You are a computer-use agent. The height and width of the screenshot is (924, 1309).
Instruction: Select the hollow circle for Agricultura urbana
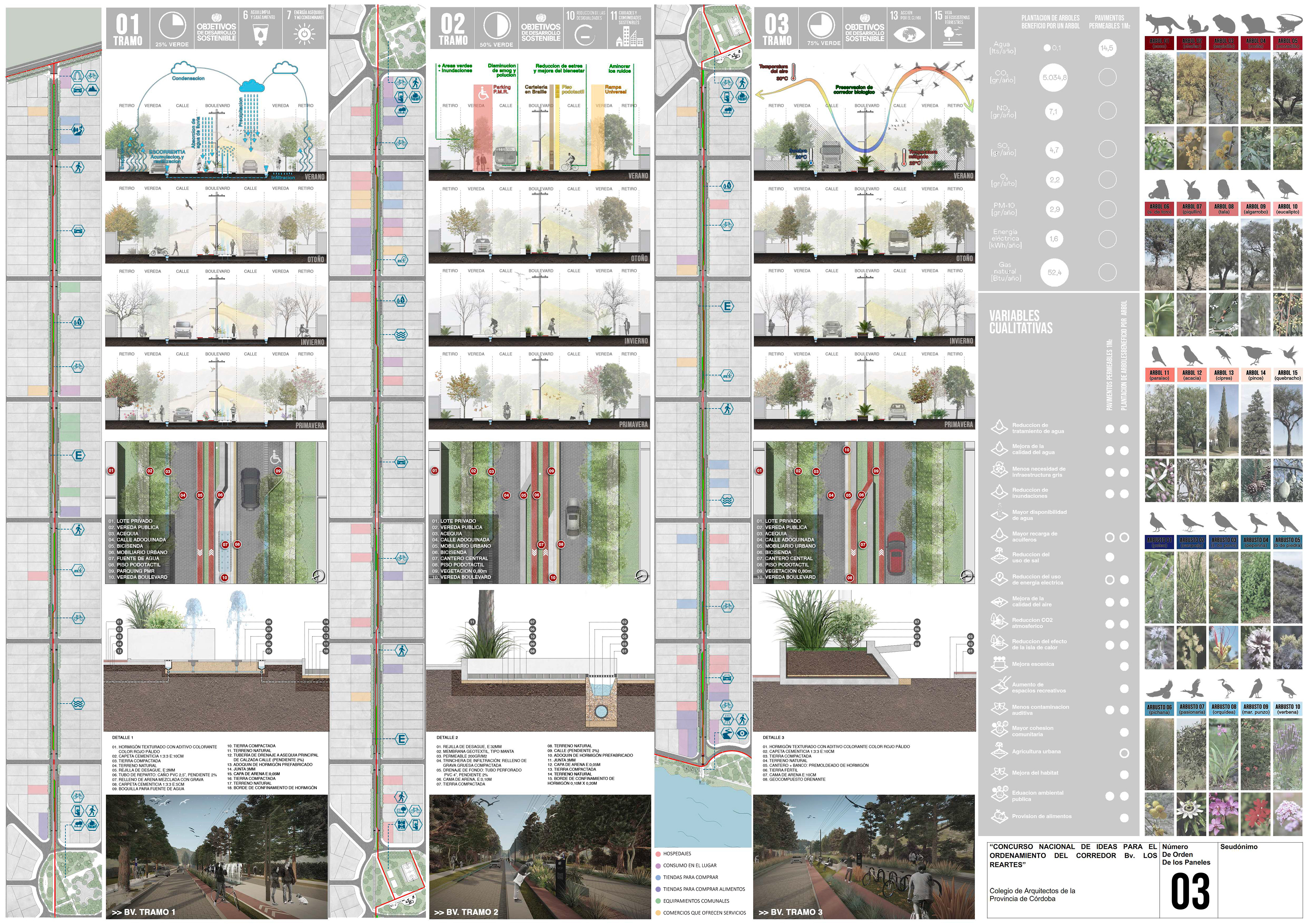coord(1124,753)
